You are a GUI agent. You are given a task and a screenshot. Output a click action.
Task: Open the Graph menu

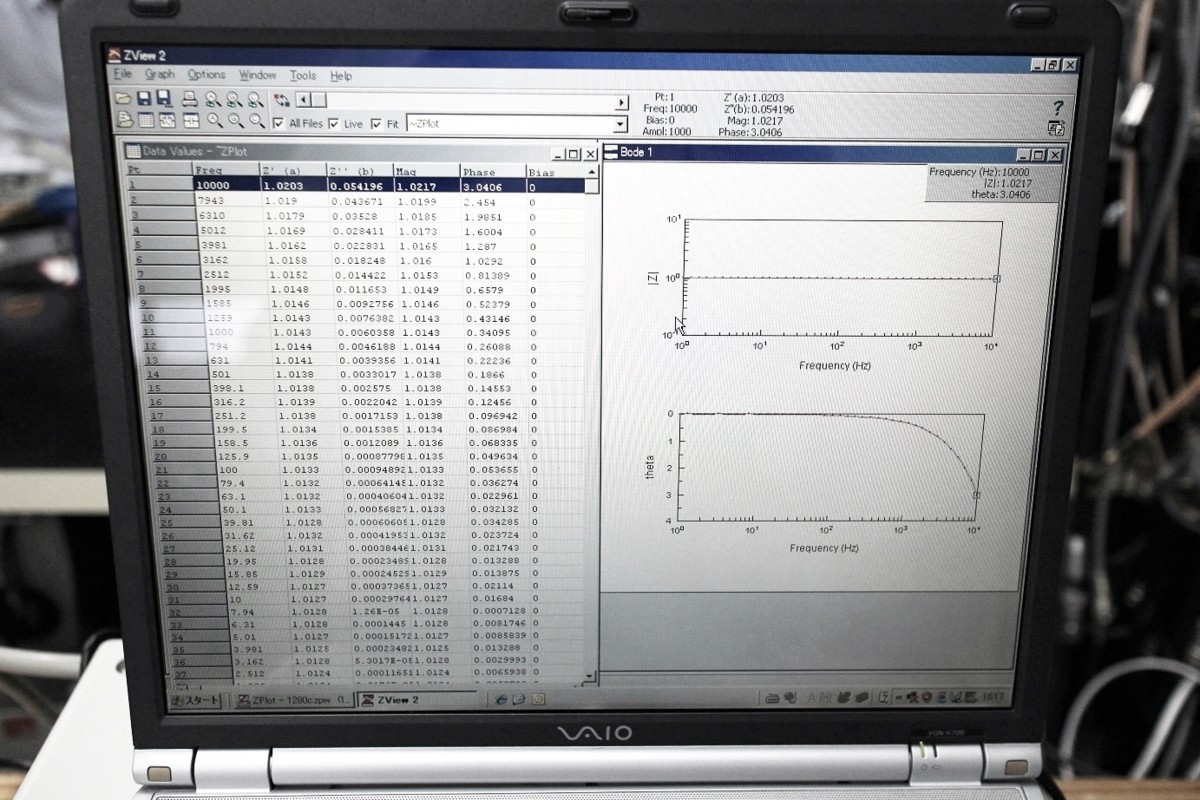(160, 74)
